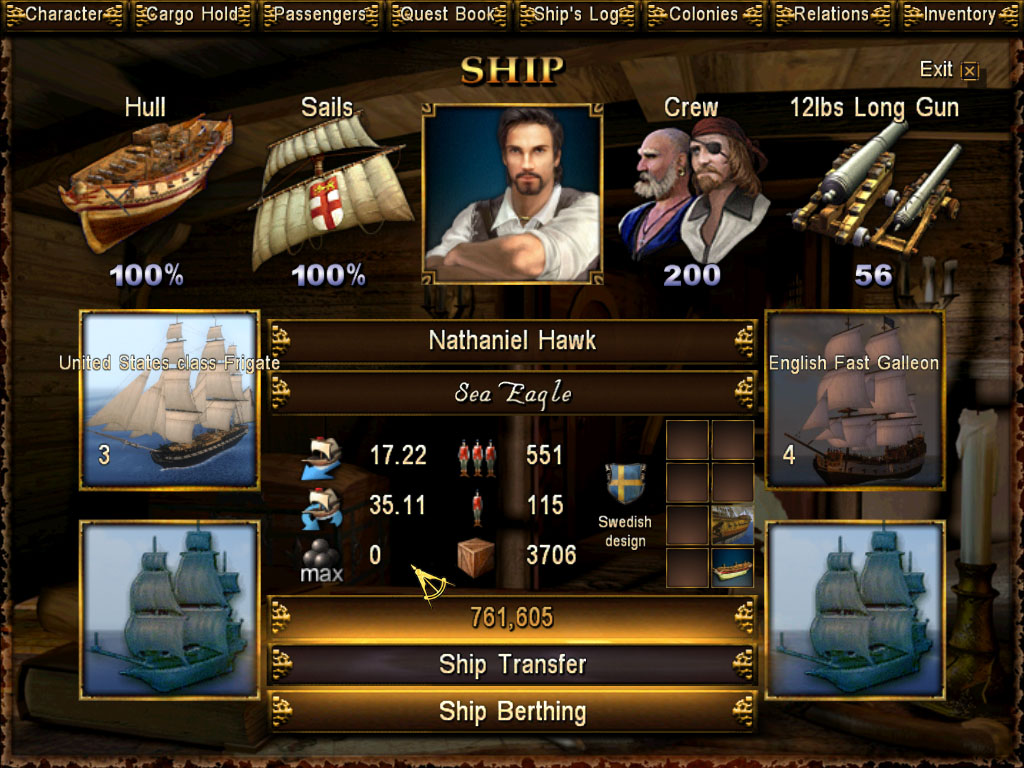Open the Cargo Hold tab

(192, 14)
